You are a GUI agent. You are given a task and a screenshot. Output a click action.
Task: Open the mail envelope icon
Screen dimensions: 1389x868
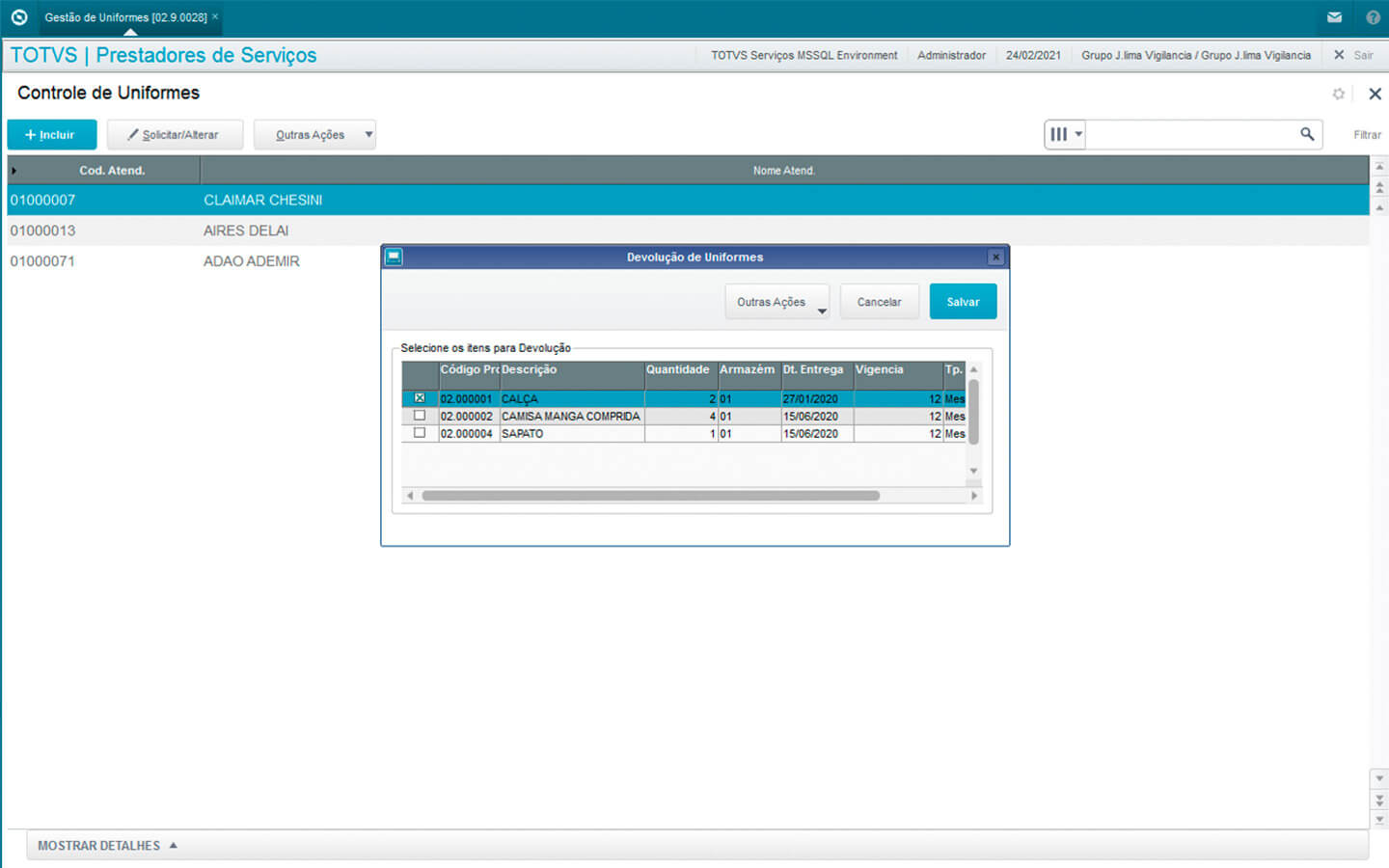tap(1334, 17)
